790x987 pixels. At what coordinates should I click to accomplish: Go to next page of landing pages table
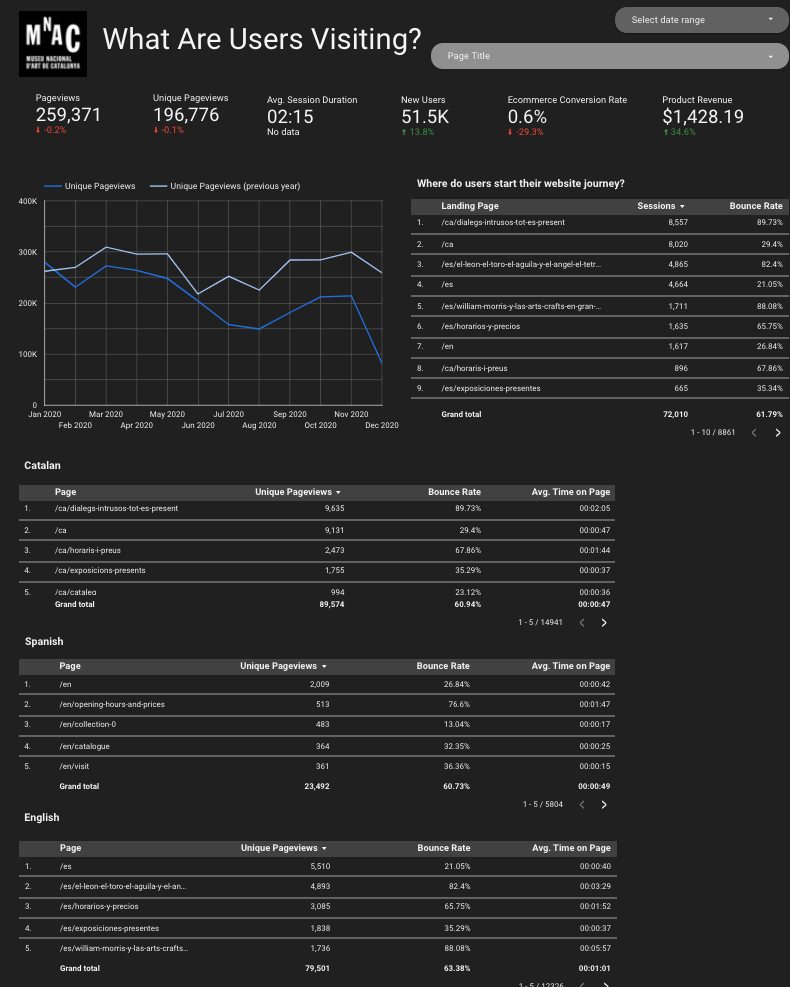[x=778, y=433]
